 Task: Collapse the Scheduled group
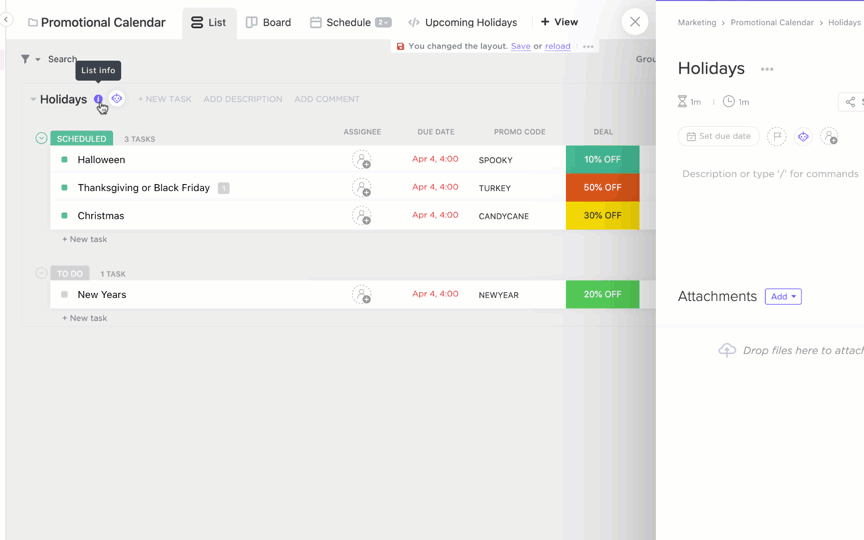click(x=41, y=138)
